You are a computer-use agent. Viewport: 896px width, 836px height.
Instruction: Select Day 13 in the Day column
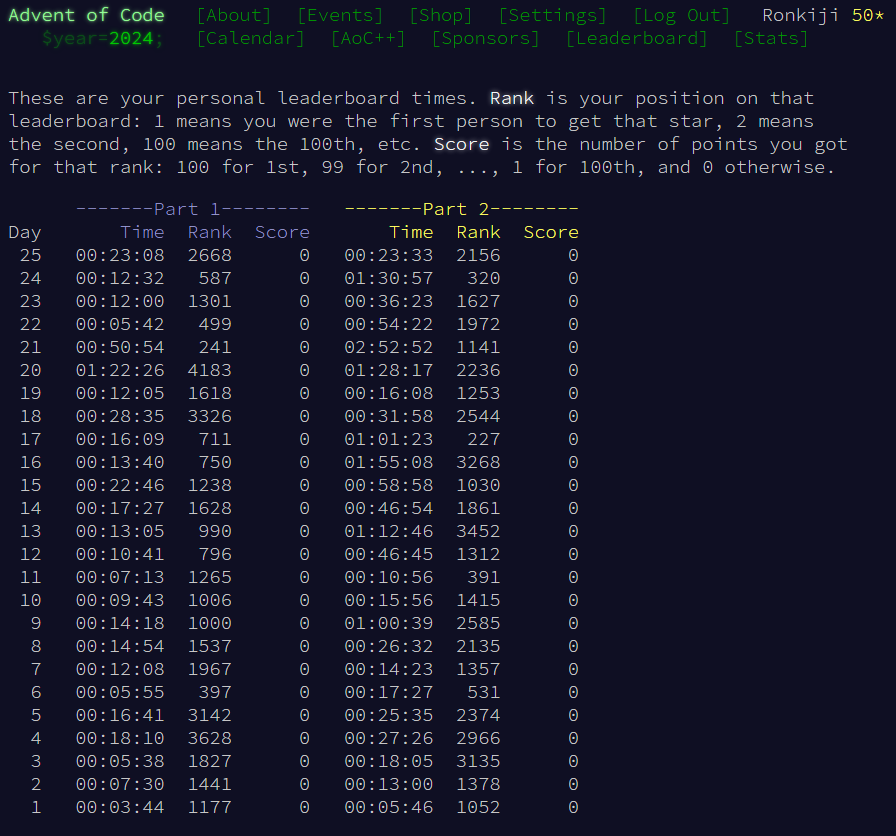coord(30,531)
